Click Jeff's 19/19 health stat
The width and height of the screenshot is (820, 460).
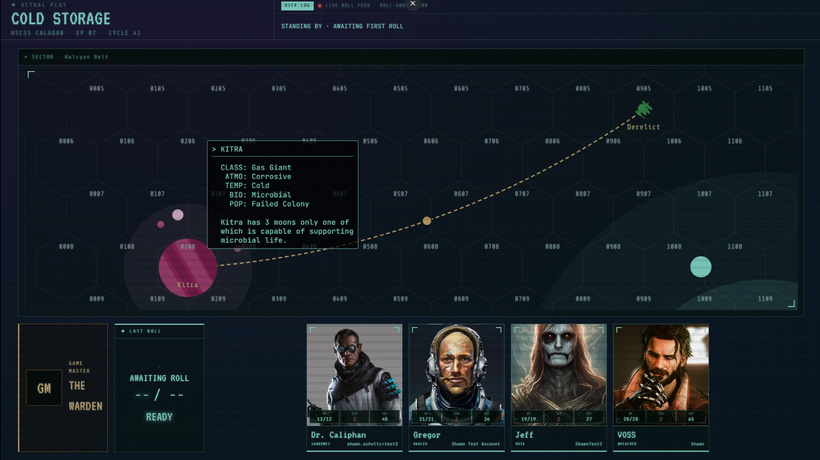[x=528, y=417]
